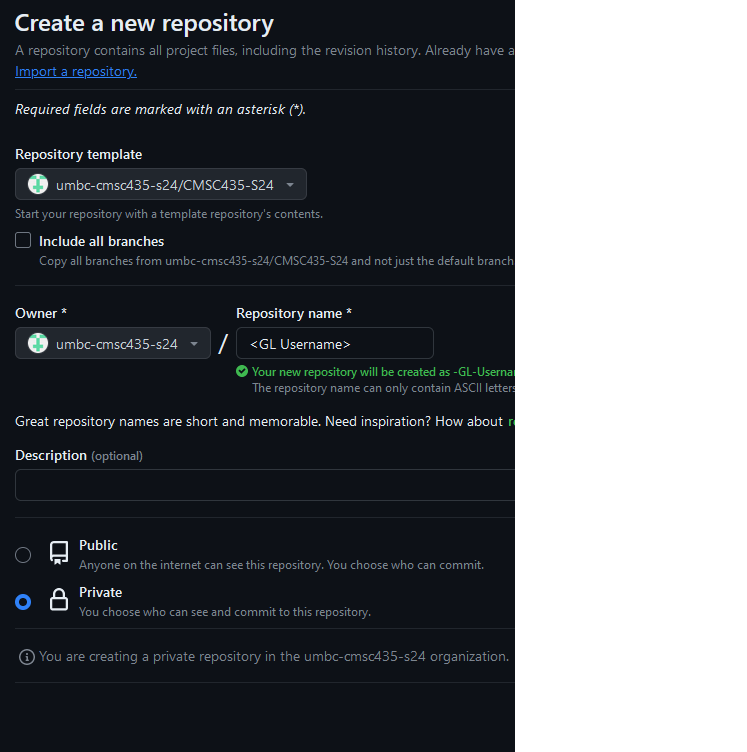The height and width of the screenshot is (752, 747).
Task: Click the 'Public' option title text
Action: (98, 545)
